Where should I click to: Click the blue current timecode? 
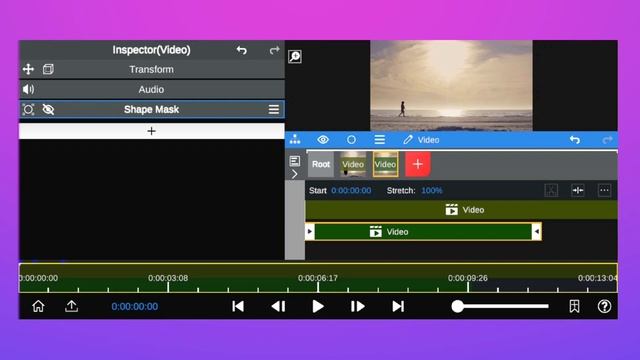(135, 307)
